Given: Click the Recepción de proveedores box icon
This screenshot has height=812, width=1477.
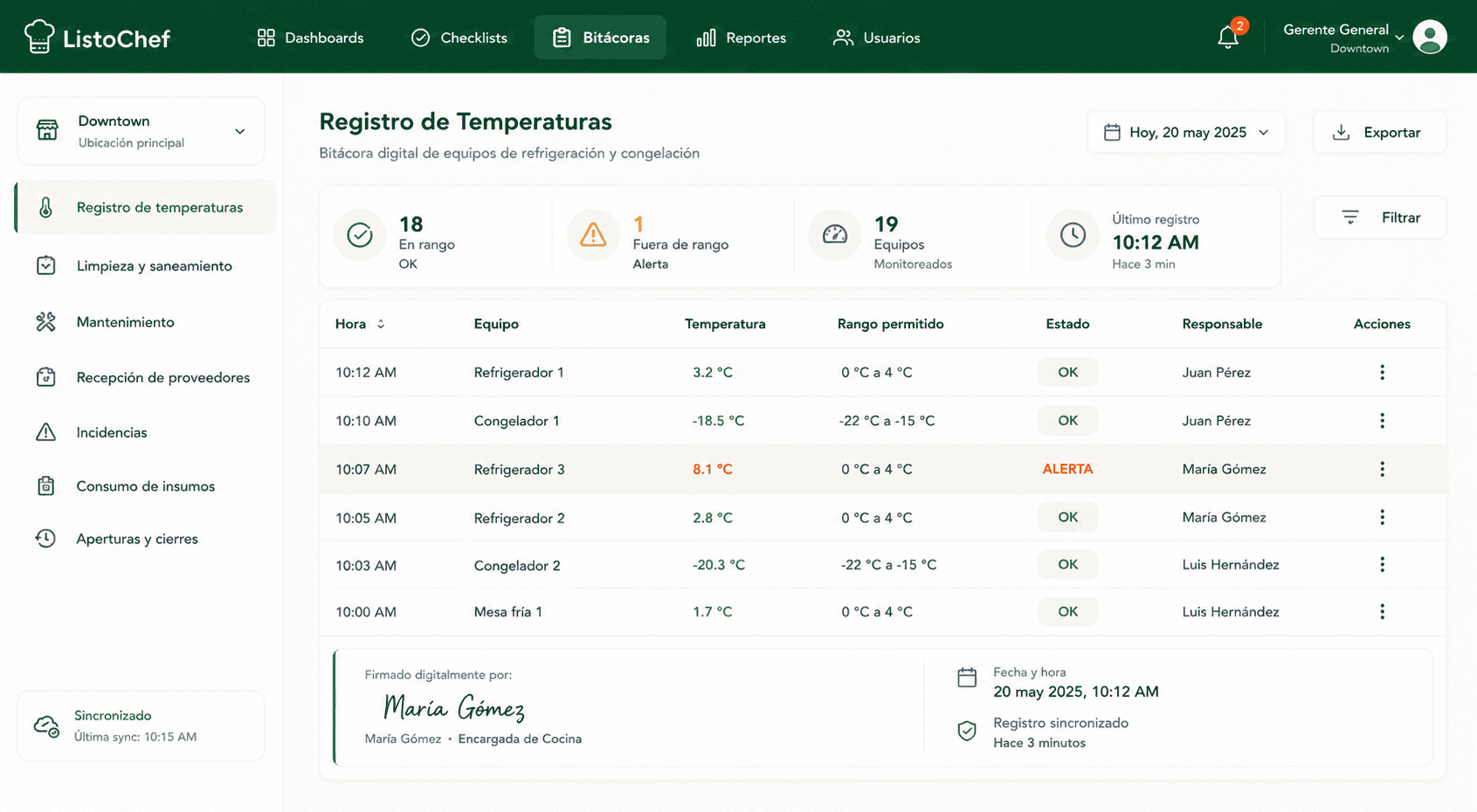Looking at the screenshot, I should 46,377.
